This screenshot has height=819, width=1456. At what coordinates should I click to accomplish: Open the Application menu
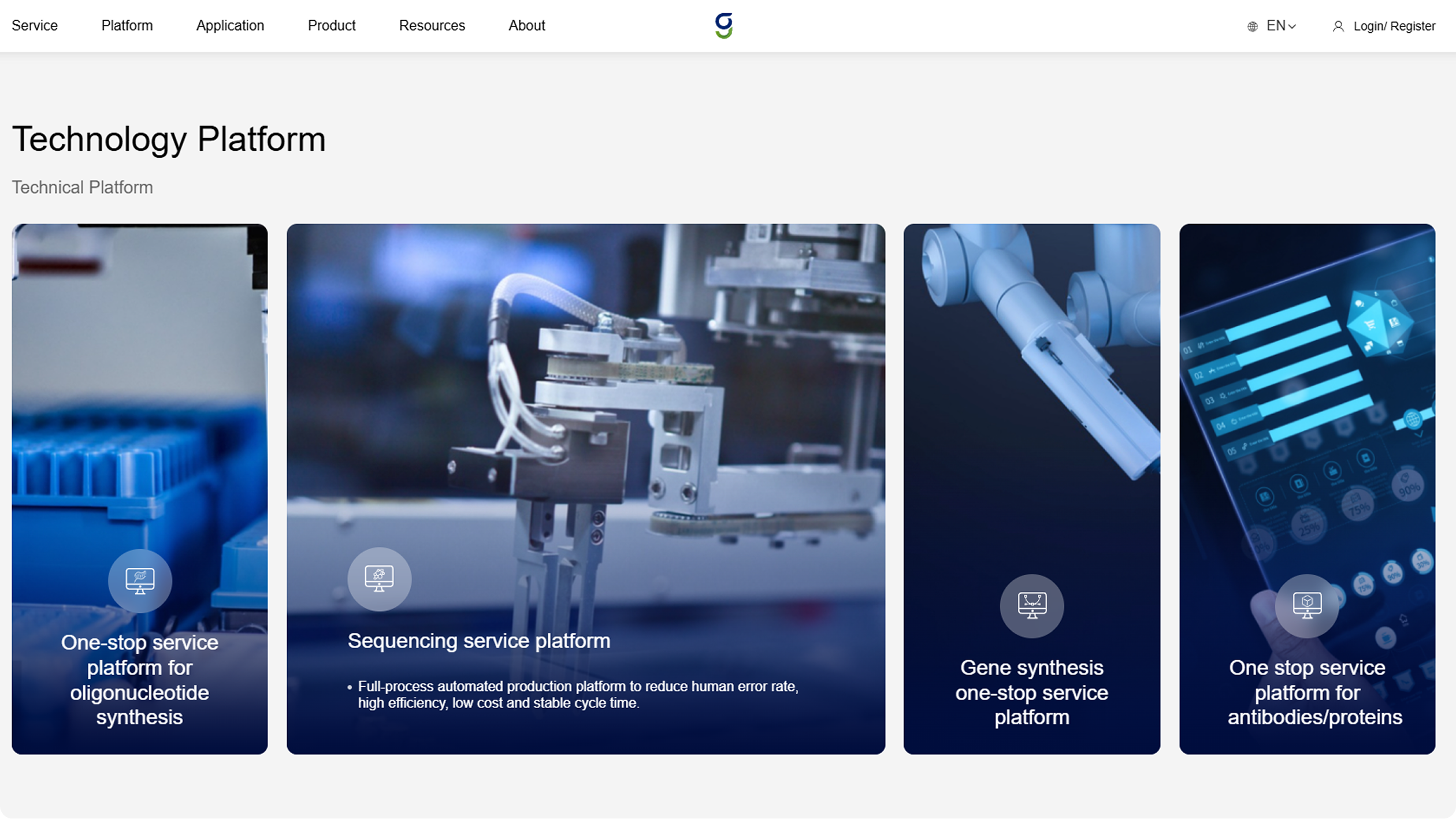click(230, 26)
